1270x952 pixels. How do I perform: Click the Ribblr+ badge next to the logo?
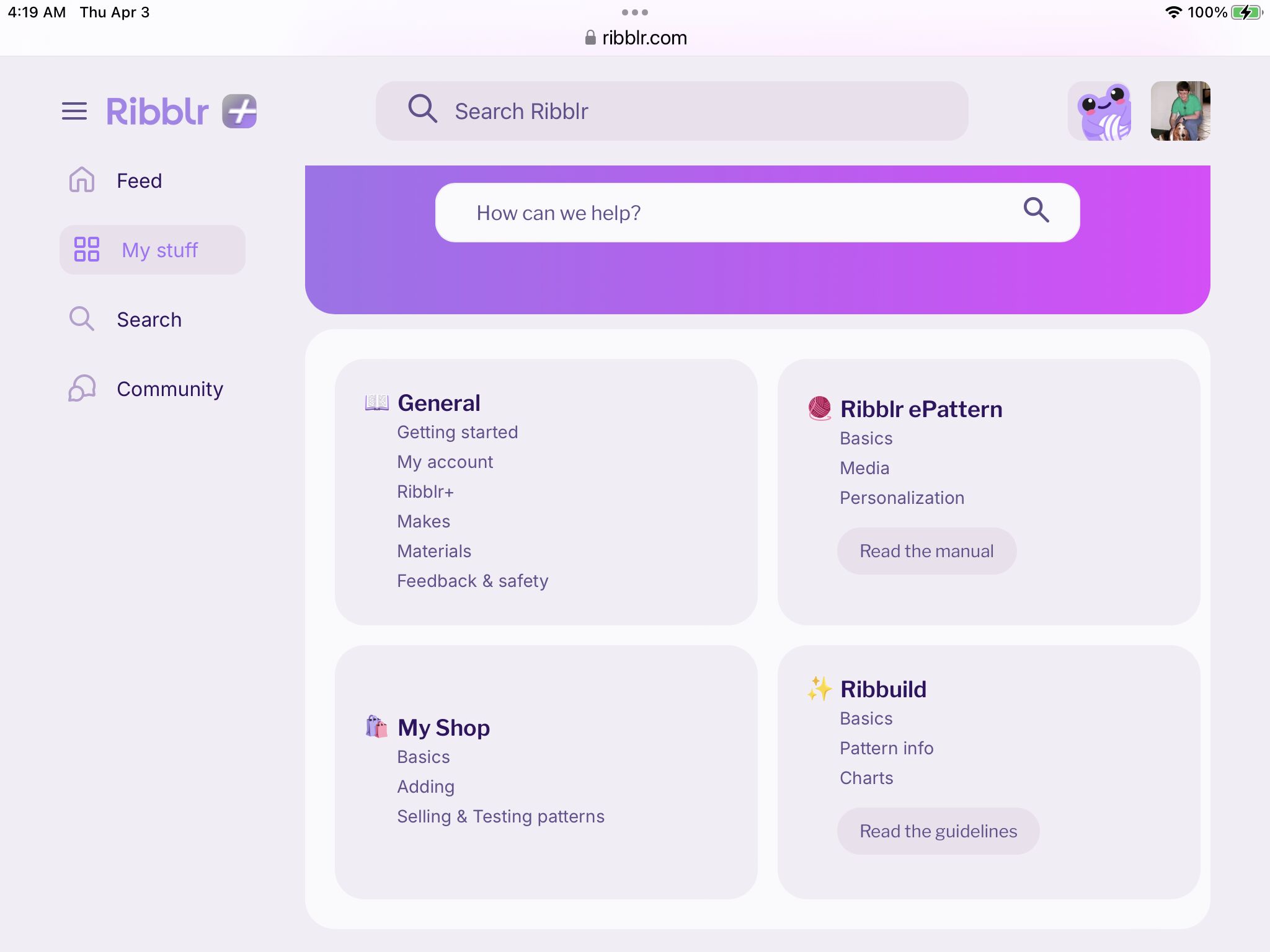240,112
